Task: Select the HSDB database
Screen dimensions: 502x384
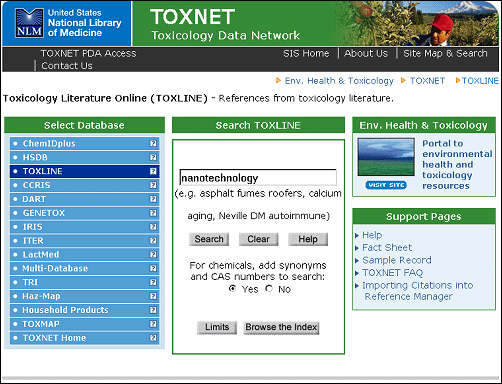Action: (x=84, y=157)
